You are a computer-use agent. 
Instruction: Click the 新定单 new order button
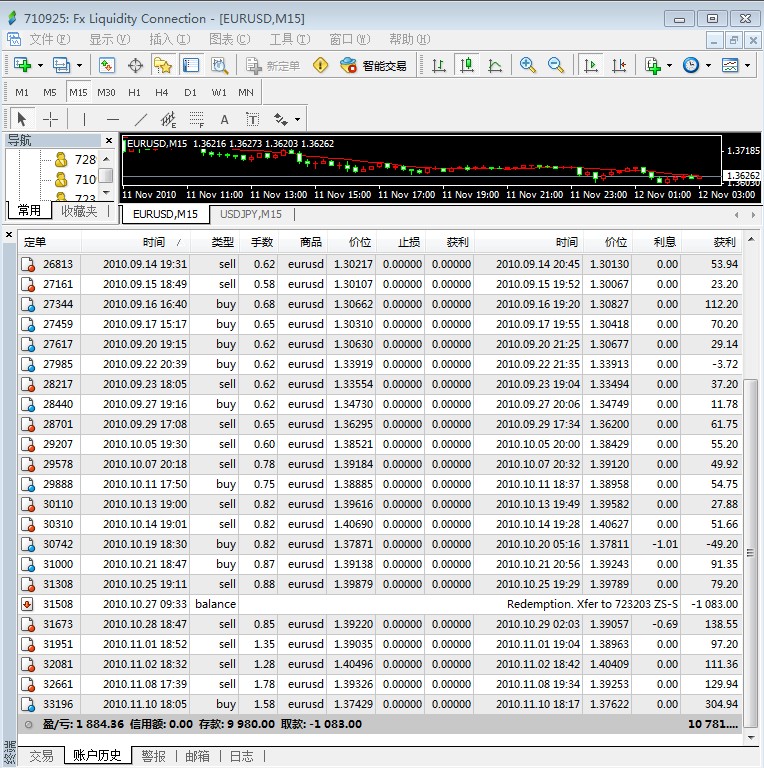pos(272,65)
